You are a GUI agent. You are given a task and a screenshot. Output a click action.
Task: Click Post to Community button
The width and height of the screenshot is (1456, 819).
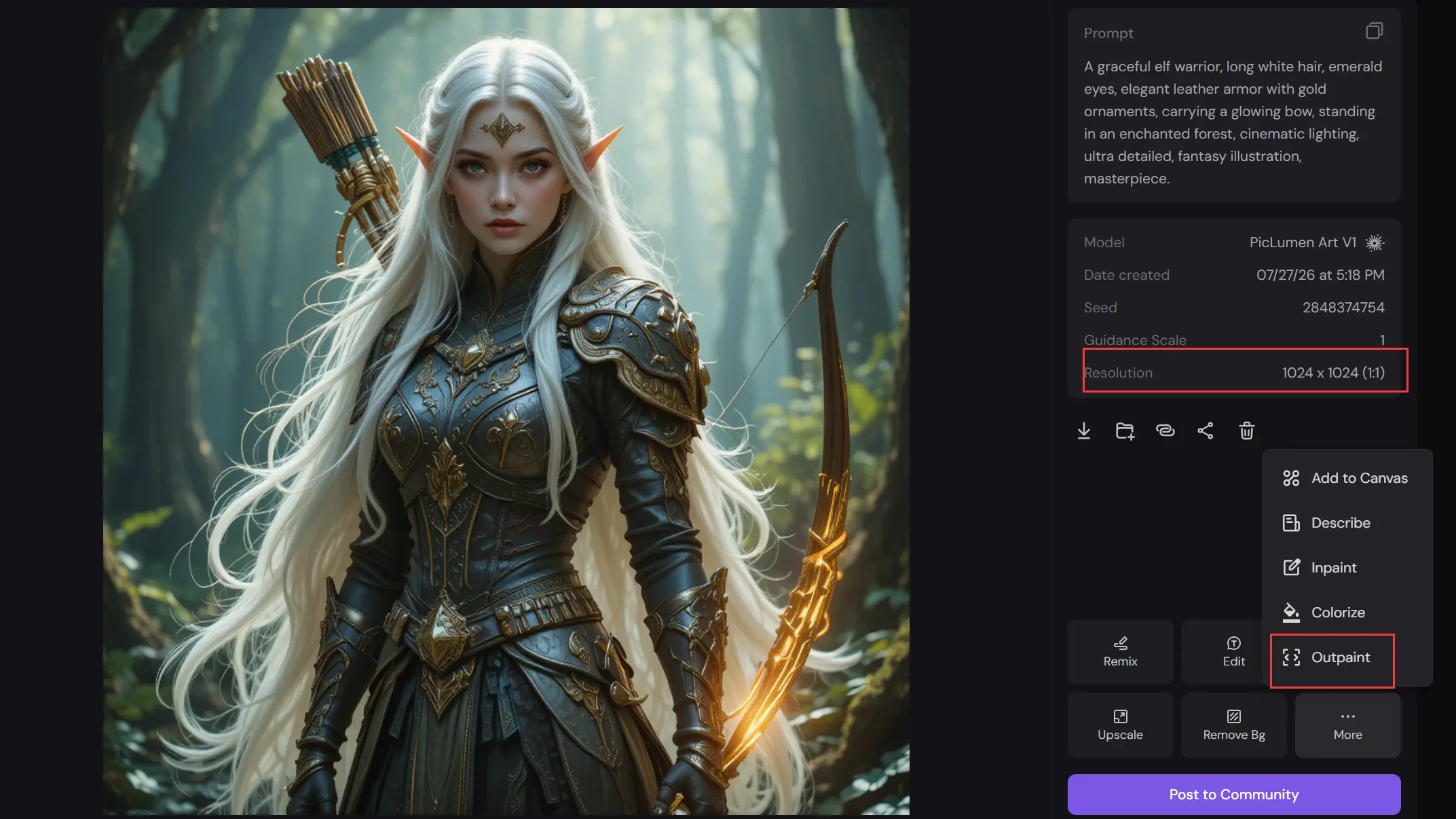coord(1234,795)
